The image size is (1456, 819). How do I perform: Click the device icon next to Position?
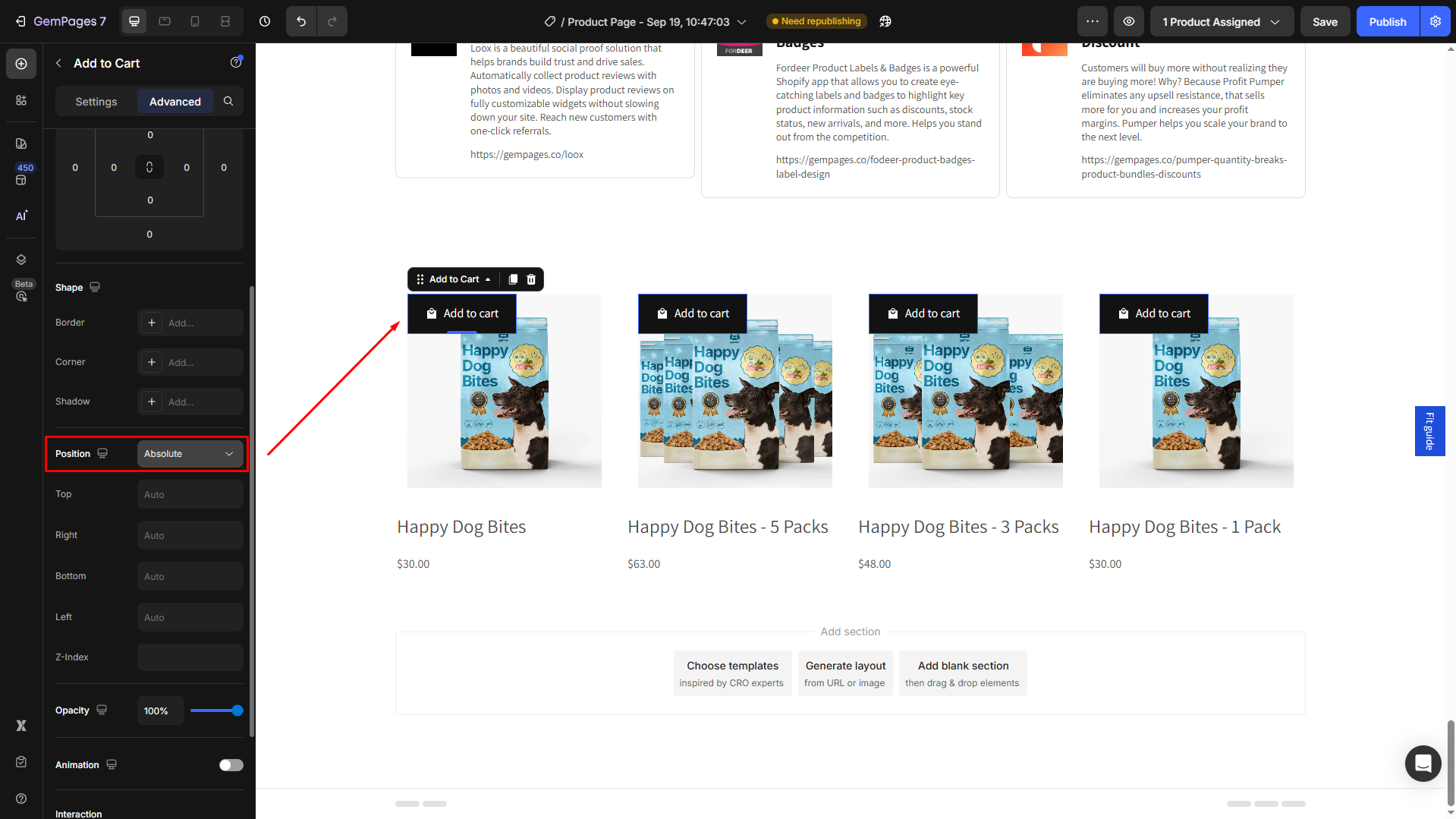102,453
